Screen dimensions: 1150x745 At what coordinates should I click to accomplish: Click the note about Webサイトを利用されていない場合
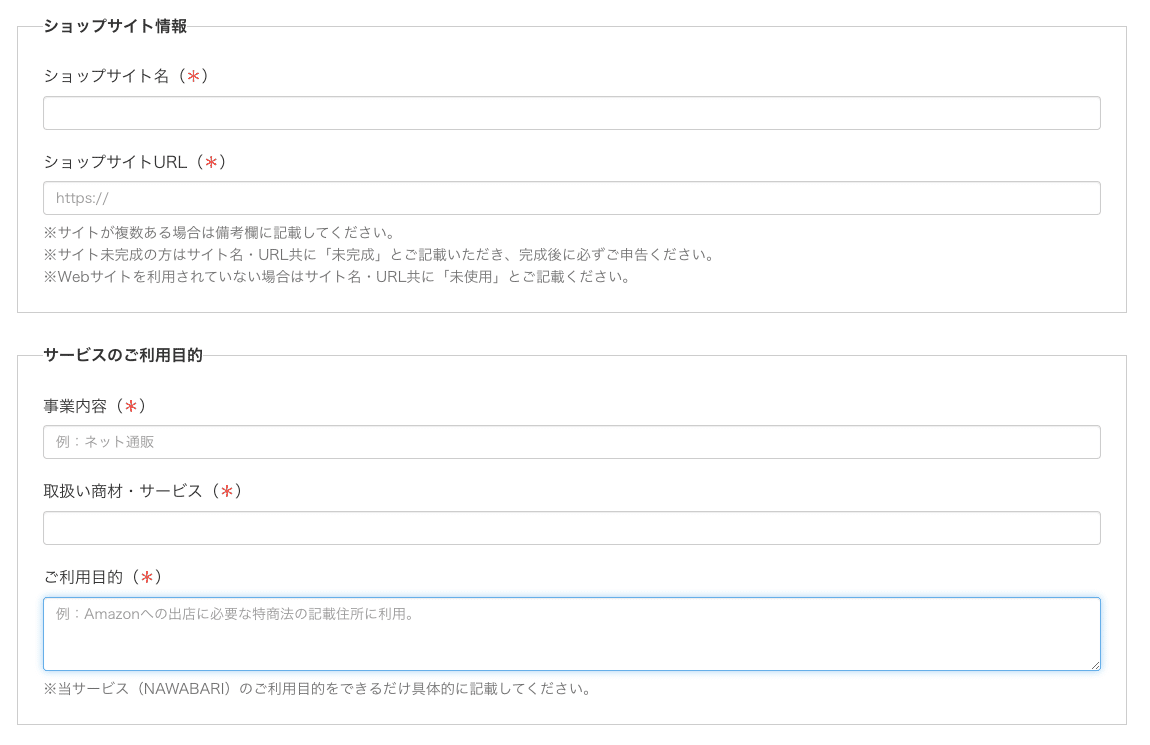pyautogui.click(x=337, y=277)
